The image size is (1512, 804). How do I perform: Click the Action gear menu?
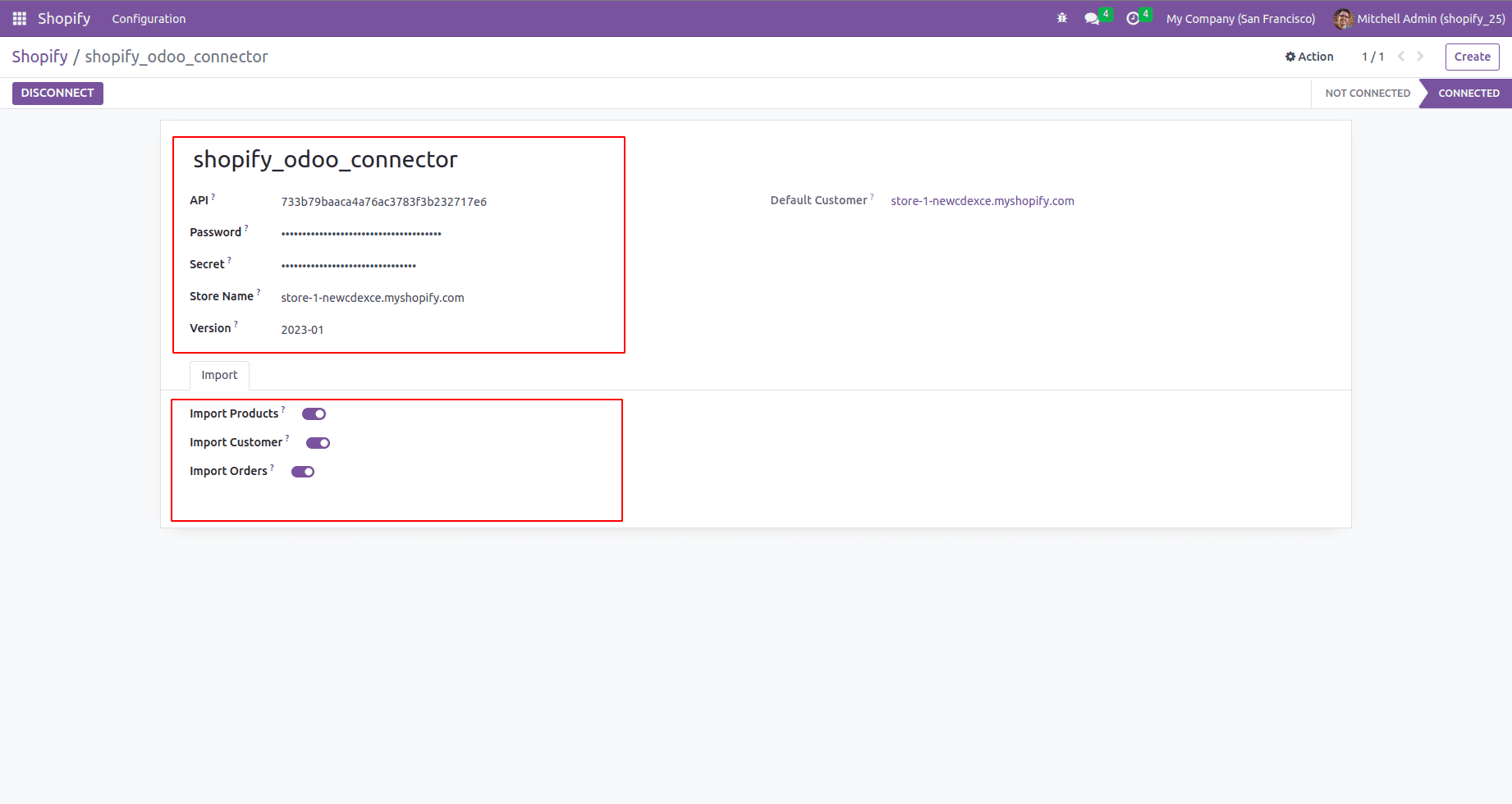click(1309, 57)
